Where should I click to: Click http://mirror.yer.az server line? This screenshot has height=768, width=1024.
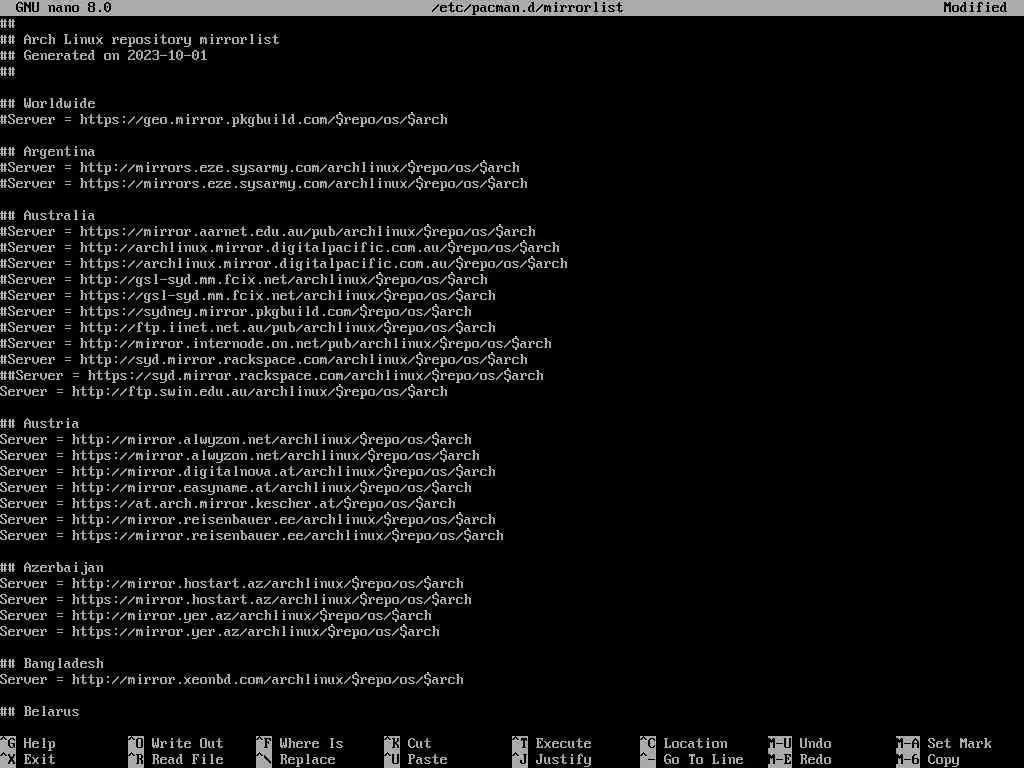(216, 615)
